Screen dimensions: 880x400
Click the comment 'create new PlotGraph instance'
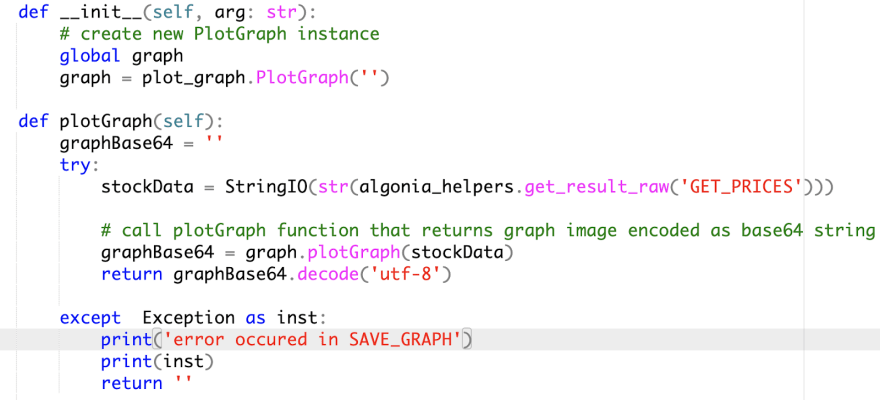coord(219,34)
